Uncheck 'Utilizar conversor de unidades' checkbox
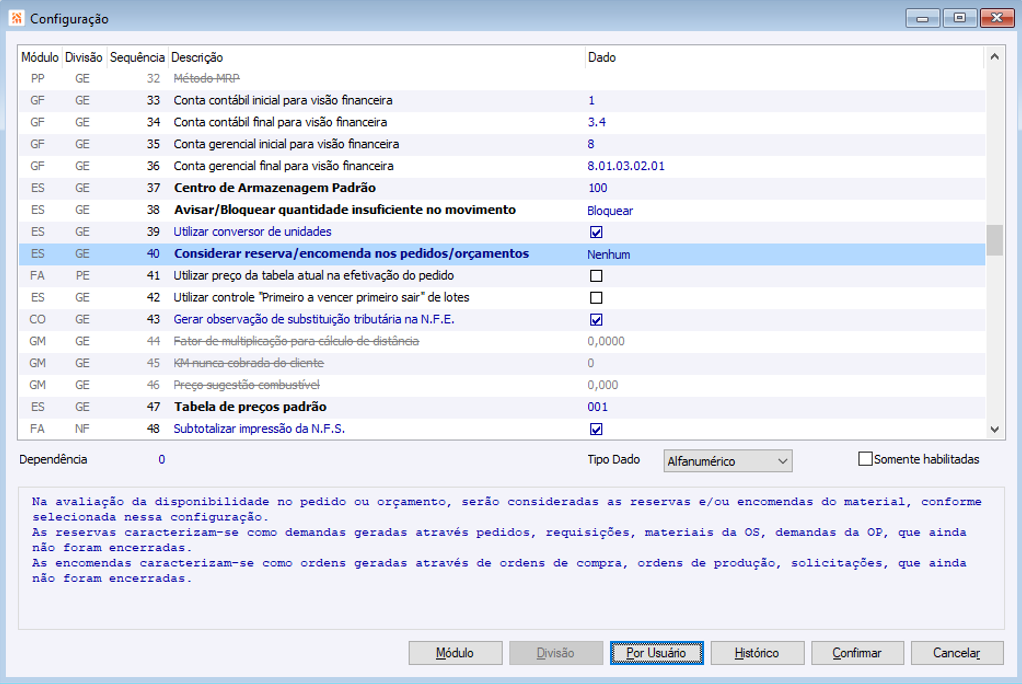Image resolution: width=1022 pixels, height=684 pixels. pyautogui.click(x=596, y=232)
